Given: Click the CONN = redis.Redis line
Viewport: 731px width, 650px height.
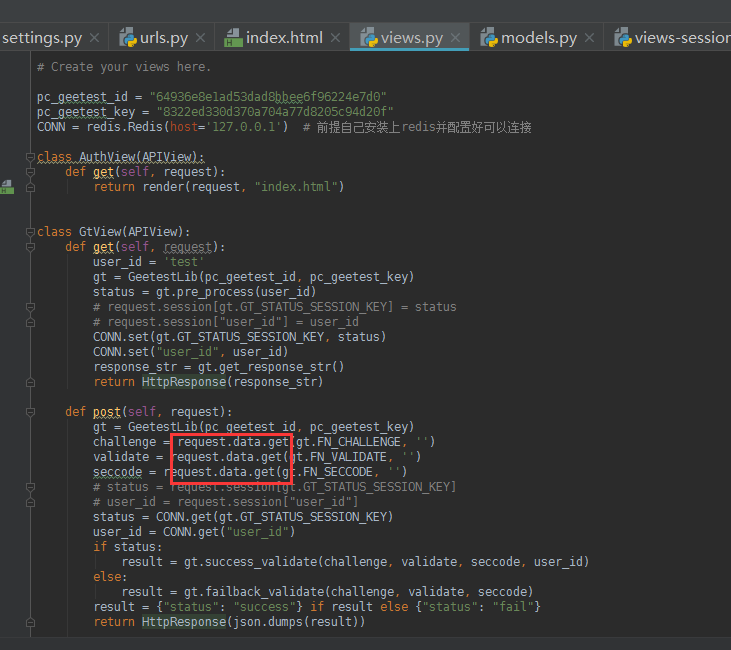Looking at the screenshot, I should point(284,127).
